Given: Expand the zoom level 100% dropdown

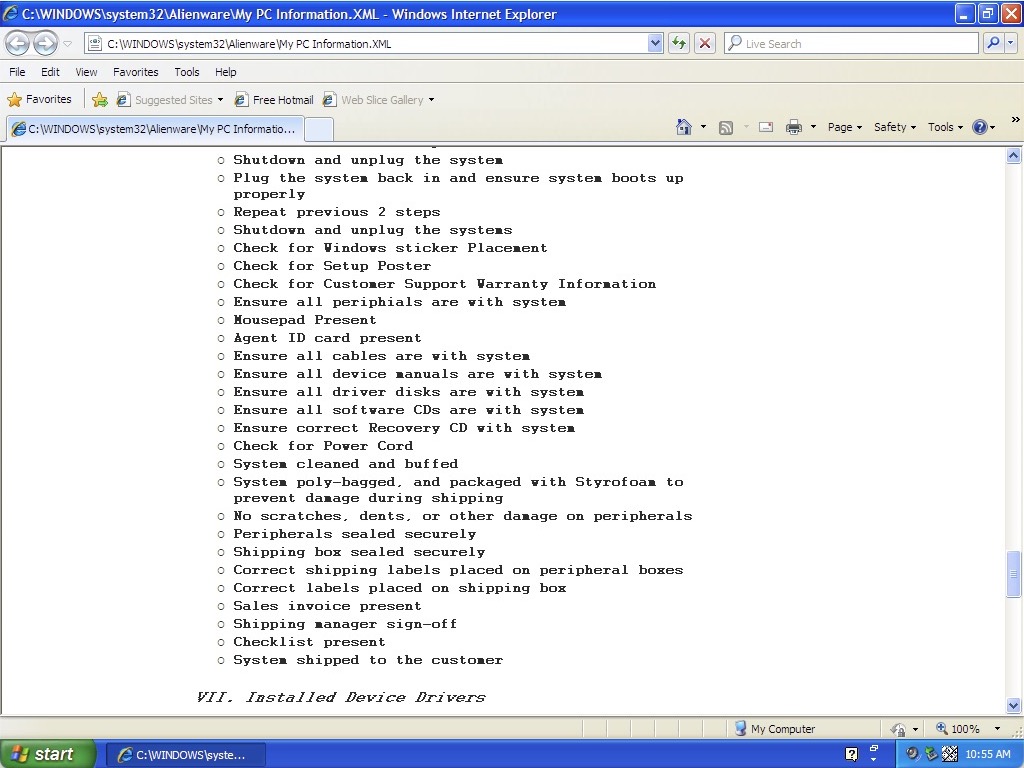Looking at the screenshot, I should [x=995, y=729].
